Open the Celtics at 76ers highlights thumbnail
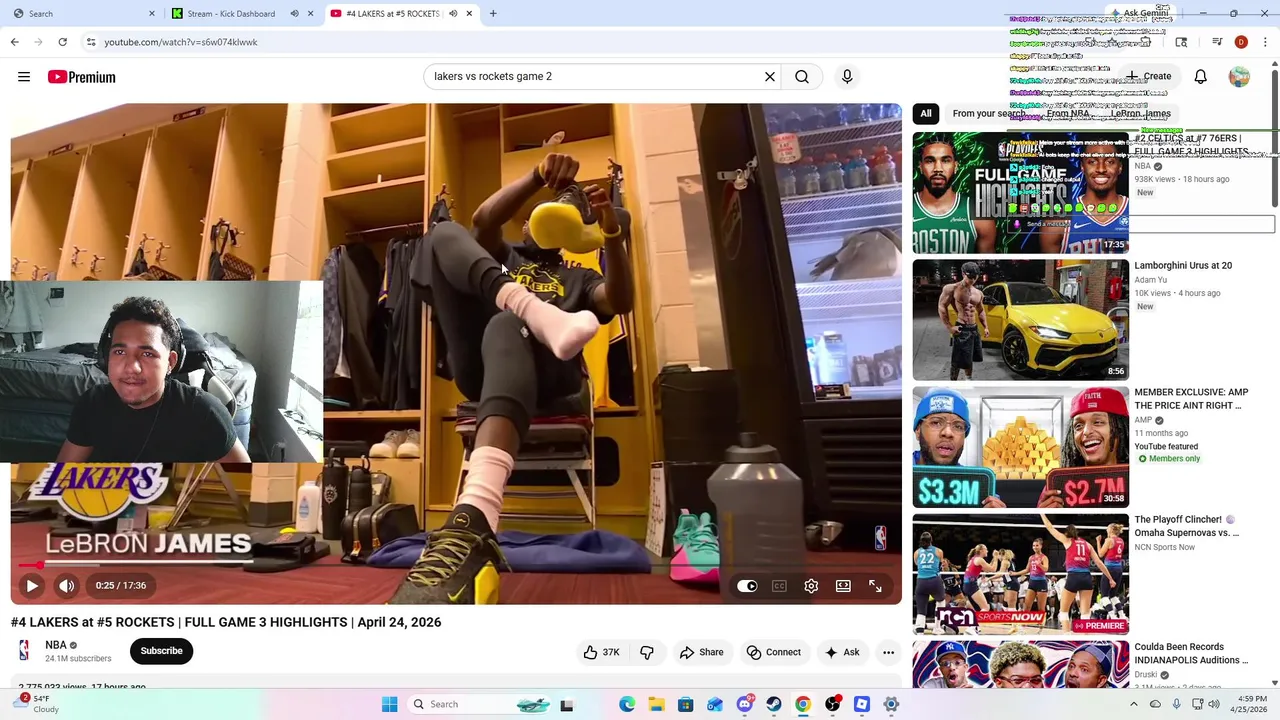The width and height of the screenshot is (1280, 720). (x=1020, y=192)
